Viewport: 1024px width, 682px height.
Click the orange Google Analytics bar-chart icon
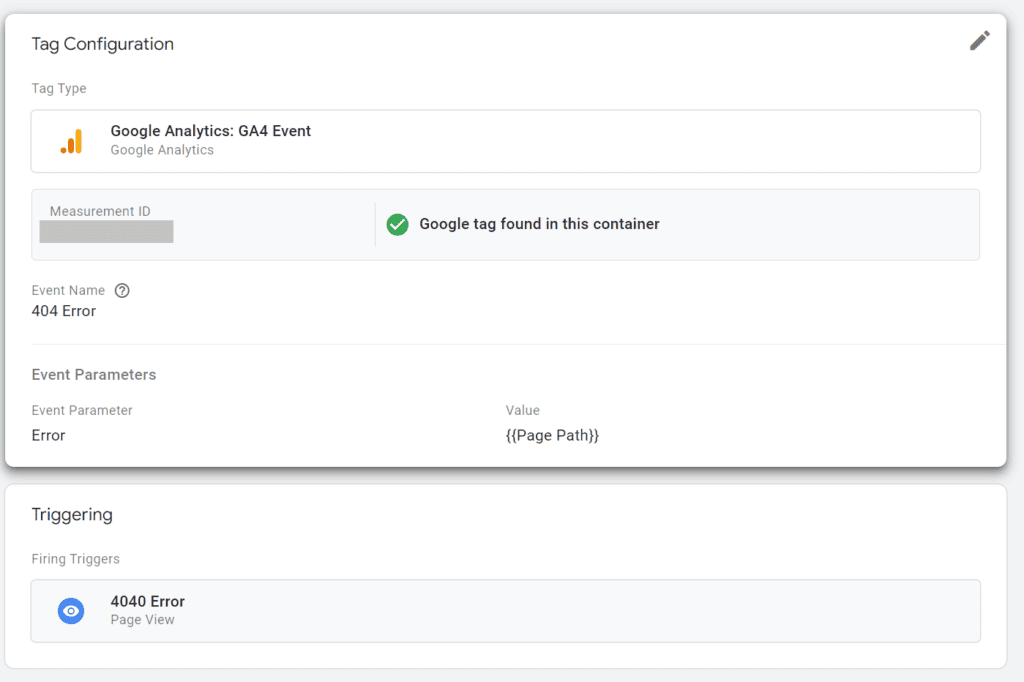(71, 141)
